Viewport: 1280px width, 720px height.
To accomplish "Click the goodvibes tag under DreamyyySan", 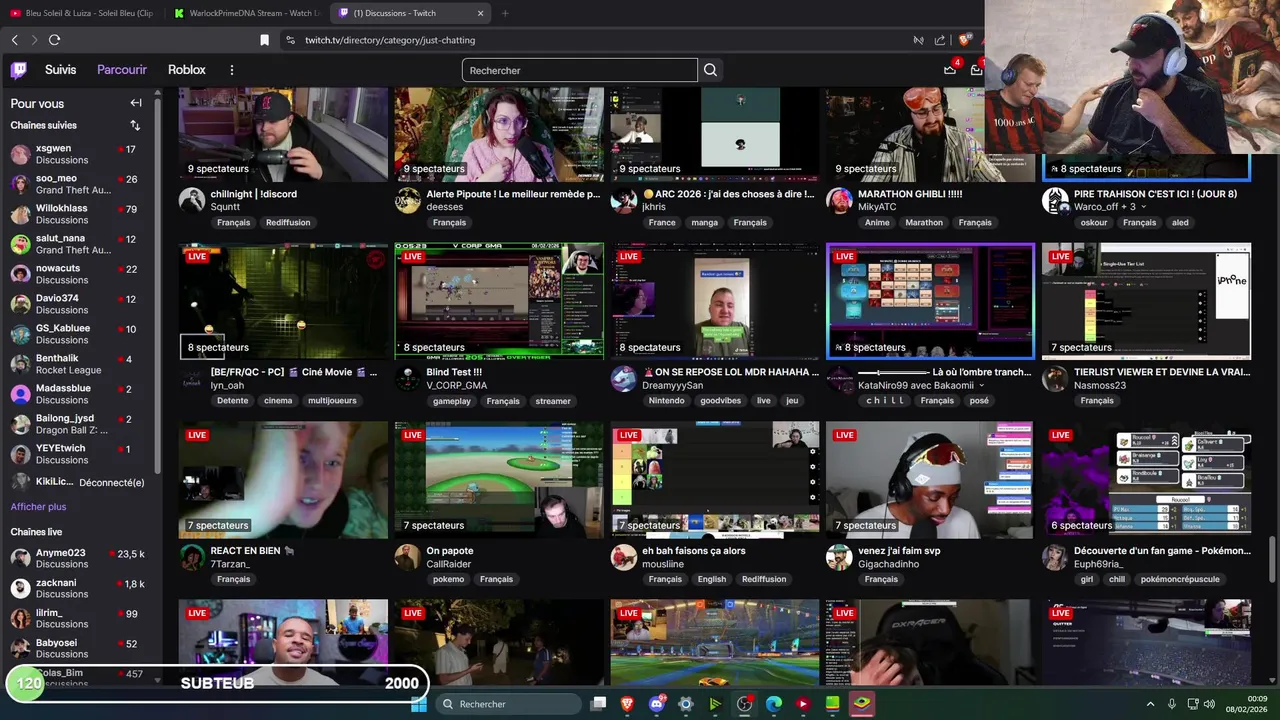I will tap(720, 401).
